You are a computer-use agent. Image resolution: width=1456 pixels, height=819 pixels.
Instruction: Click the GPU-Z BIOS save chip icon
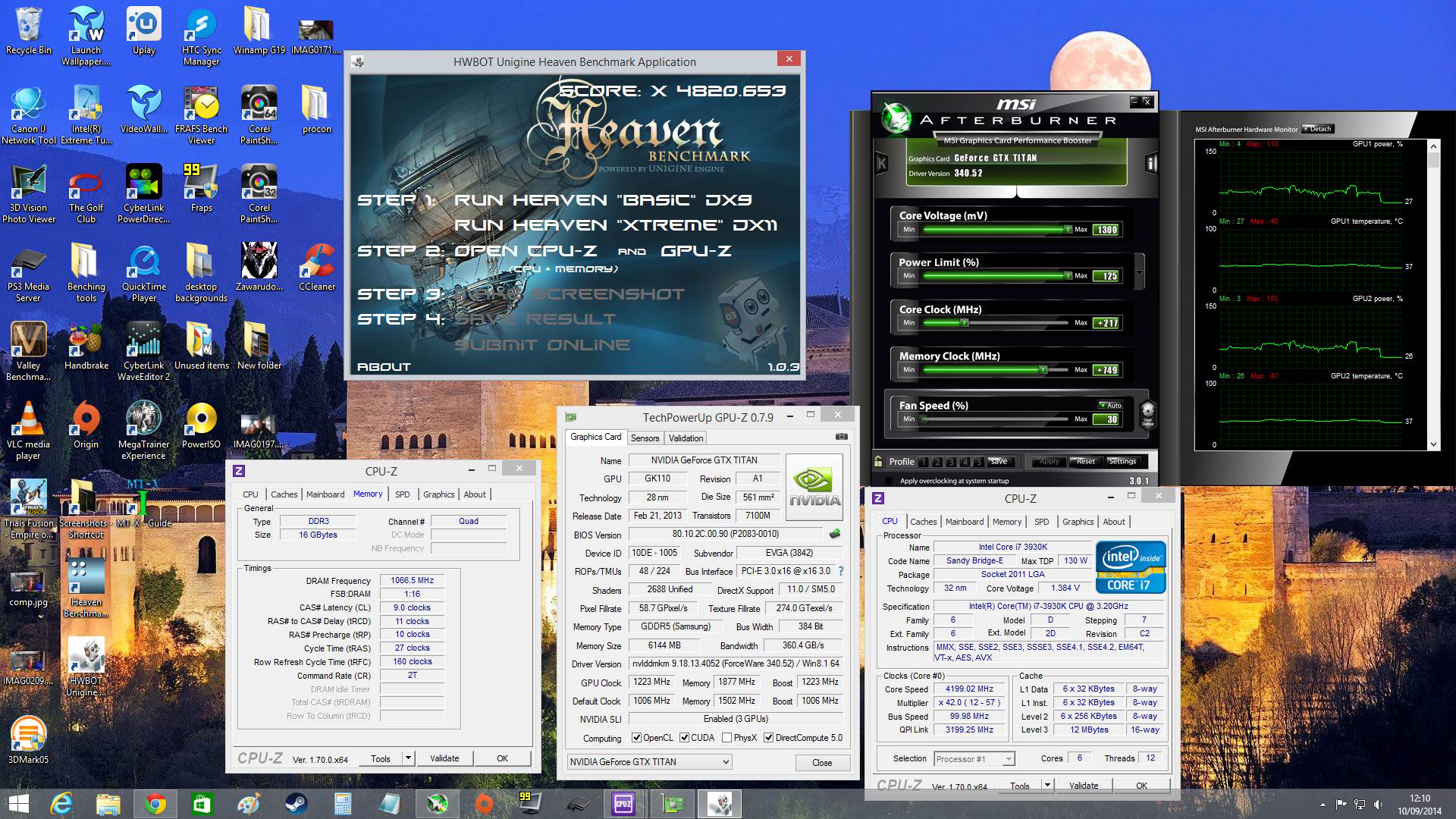[x=835, y=534]
